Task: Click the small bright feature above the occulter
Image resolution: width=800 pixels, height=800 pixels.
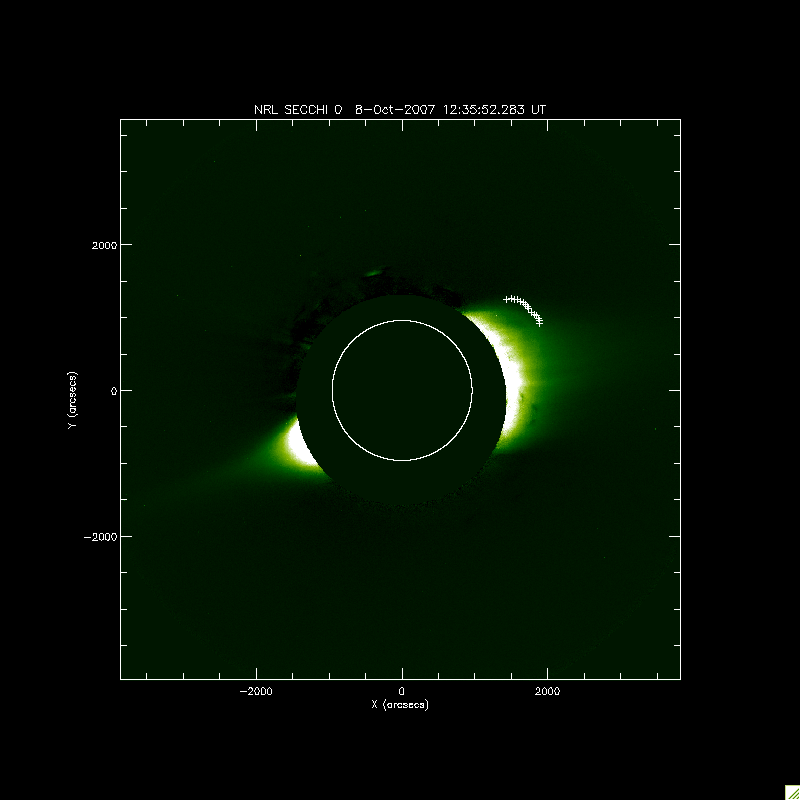Action: click(x=375, y=271)
